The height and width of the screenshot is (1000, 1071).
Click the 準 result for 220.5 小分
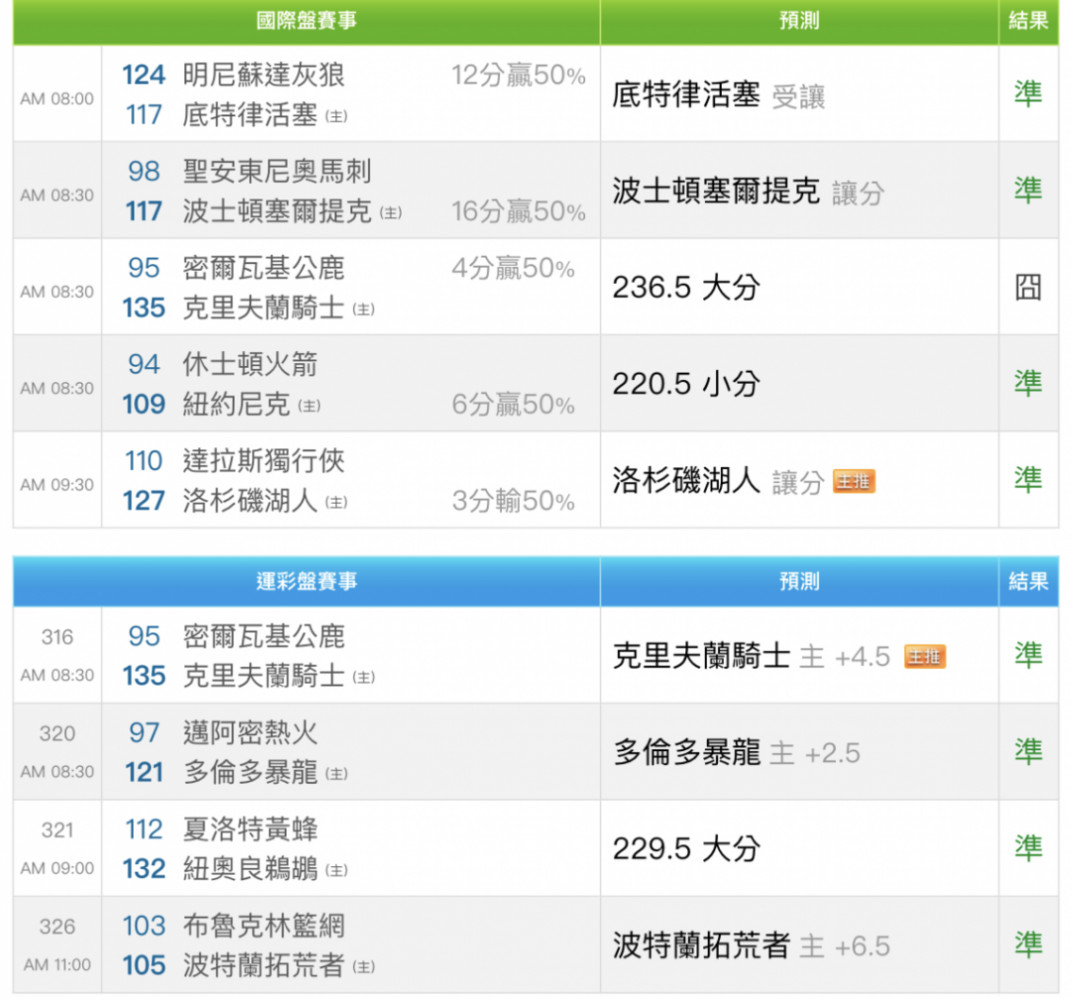pos(1028,383)
